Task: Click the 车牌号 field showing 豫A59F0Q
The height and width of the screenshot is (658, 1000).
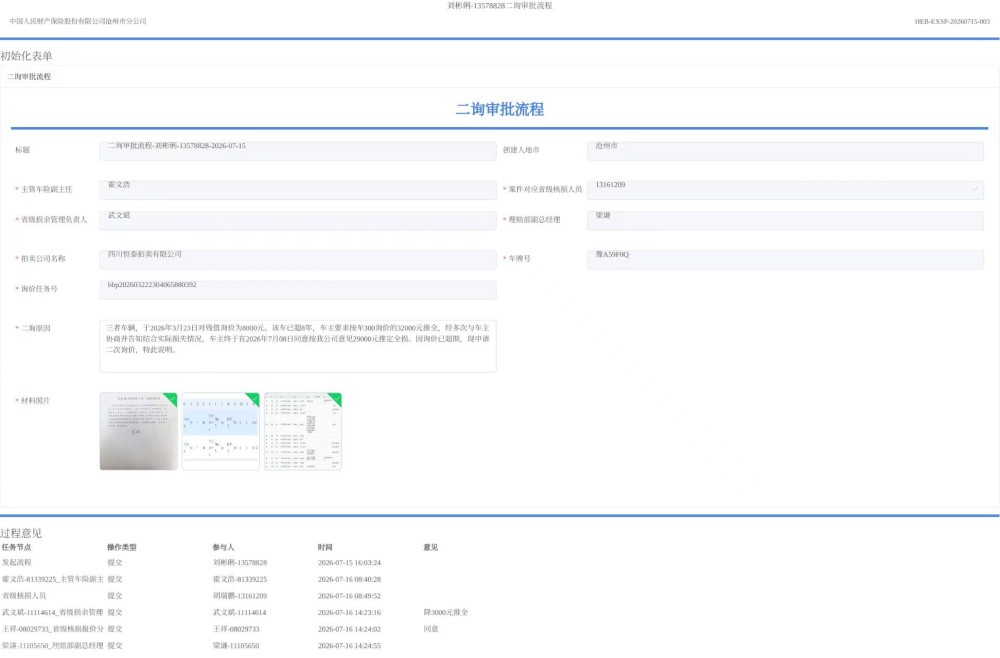Action: tap(785, 259)
